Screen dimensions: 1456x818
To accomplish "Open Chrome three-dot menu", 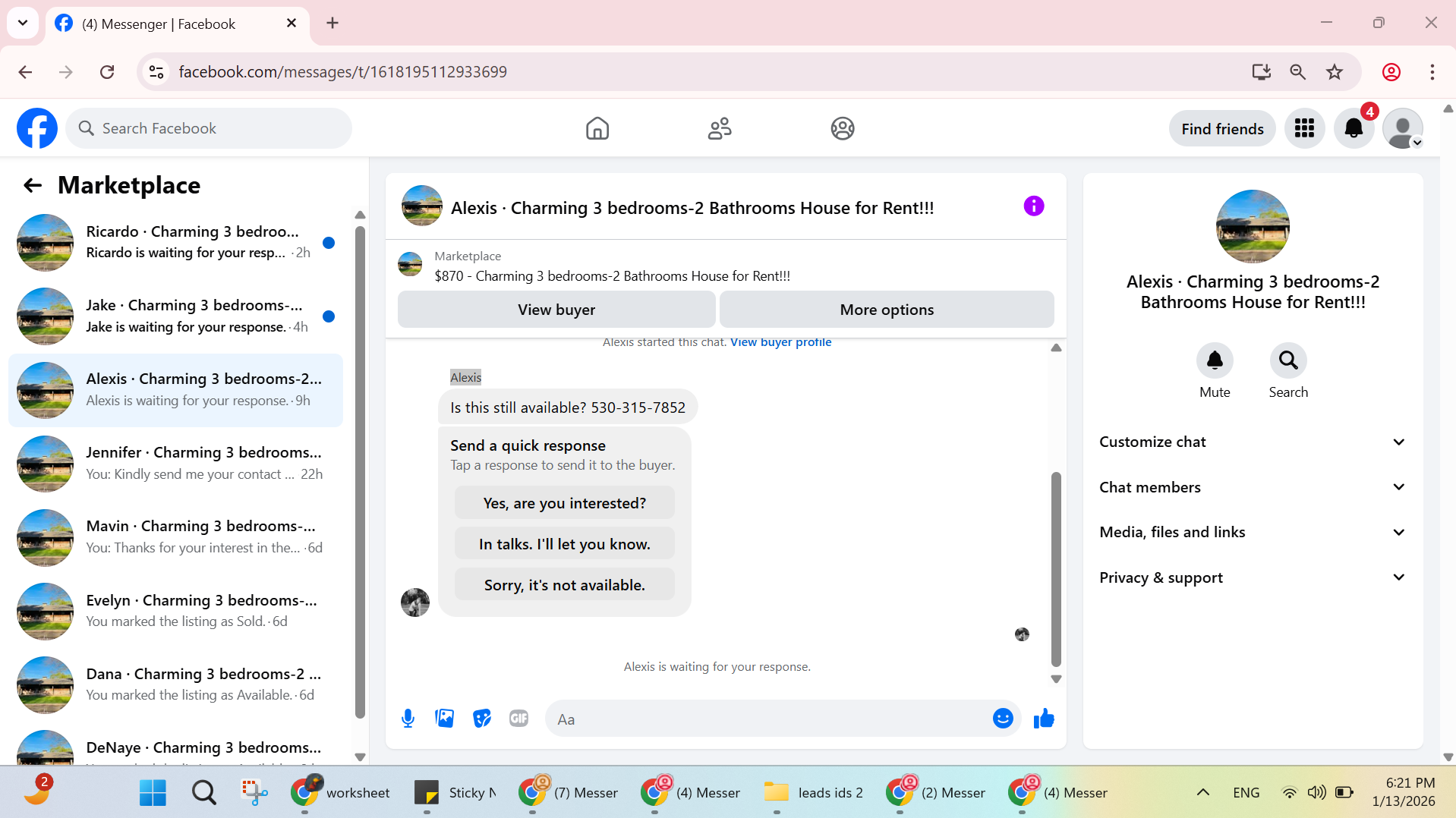I will [1432, 72].
